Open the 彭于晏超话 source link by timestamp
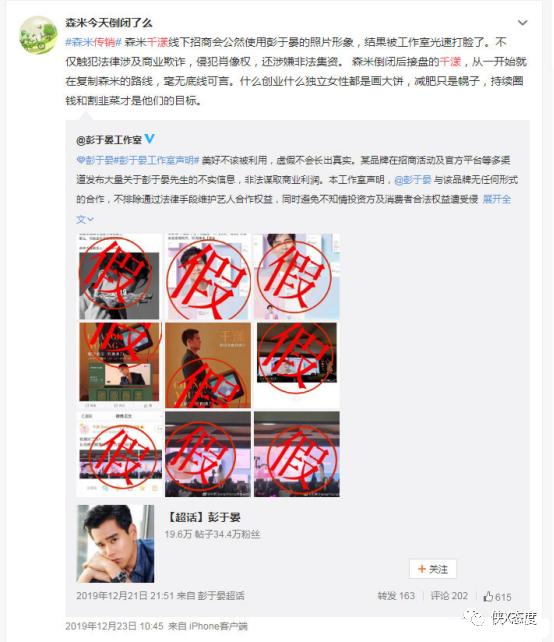This screenshot has width=554, height=642. (x=221, y=596)
